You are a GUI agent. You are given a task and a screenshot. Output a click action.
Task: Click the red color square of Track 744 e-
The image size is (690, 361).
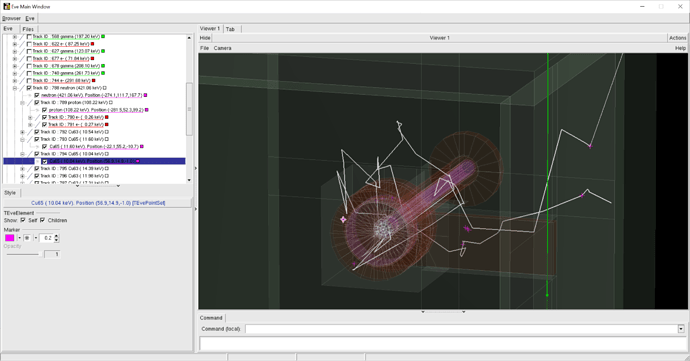[x=93, y=81]
